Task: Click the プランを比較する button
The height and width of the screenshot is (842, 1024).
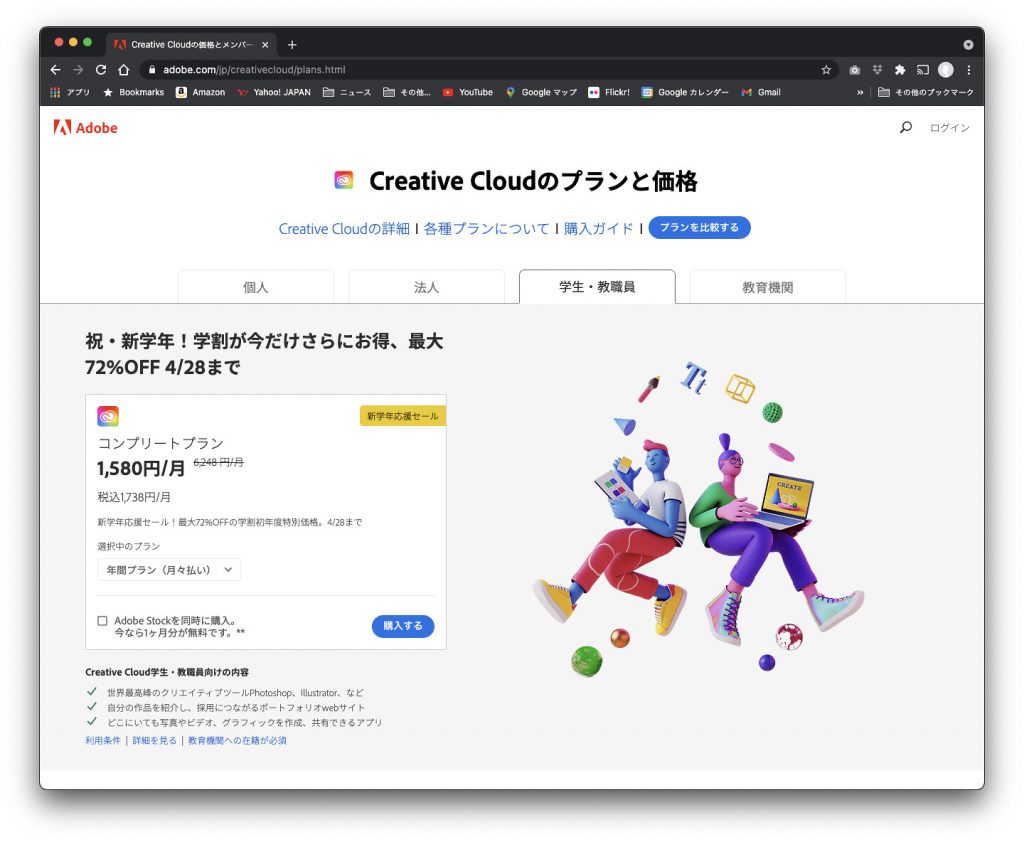Action: 699,228
